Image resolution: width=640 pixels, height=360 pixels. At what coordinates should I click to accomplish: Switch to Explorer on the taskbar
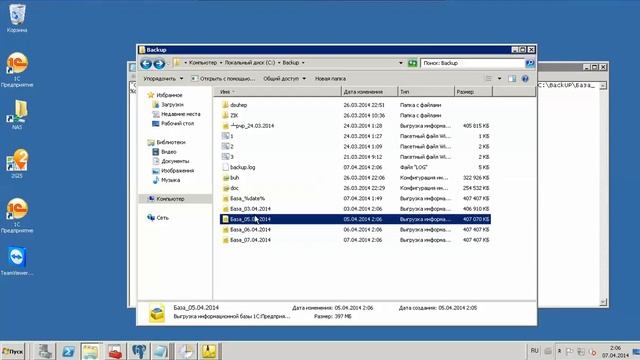(91, 351)
